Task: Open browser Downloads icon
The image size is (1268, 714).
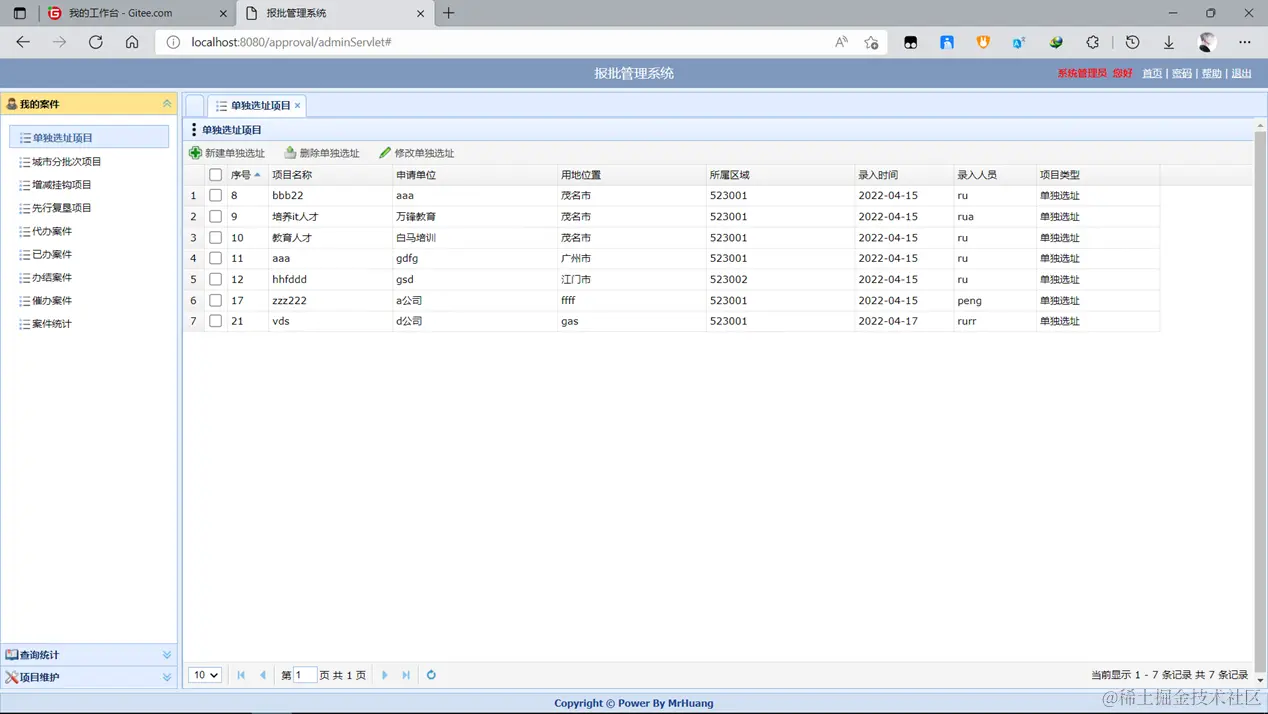Action: click(x=1168, y=42)
